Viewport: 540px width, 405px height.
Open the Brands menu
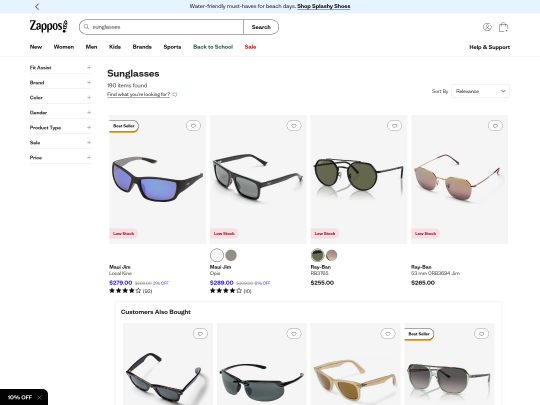click(142, 47)
